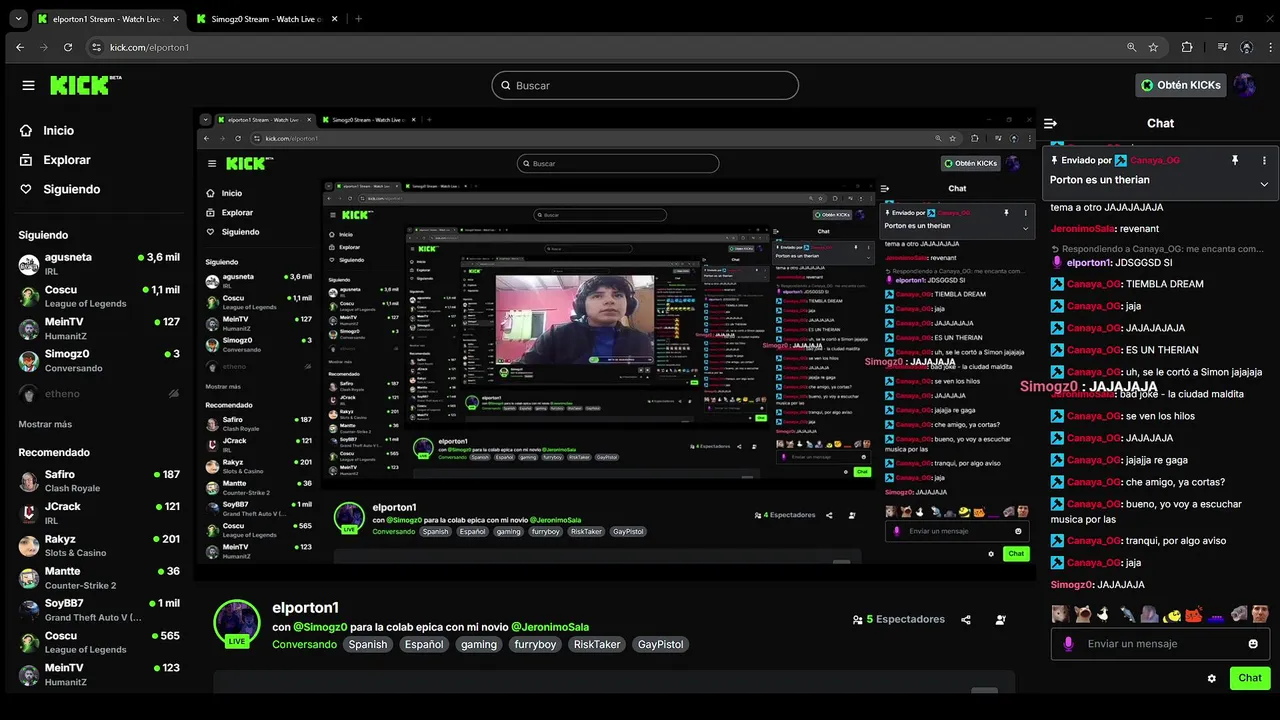
Task: Open the Kick sidebar hamburger menu
Action: click(28, 85)
